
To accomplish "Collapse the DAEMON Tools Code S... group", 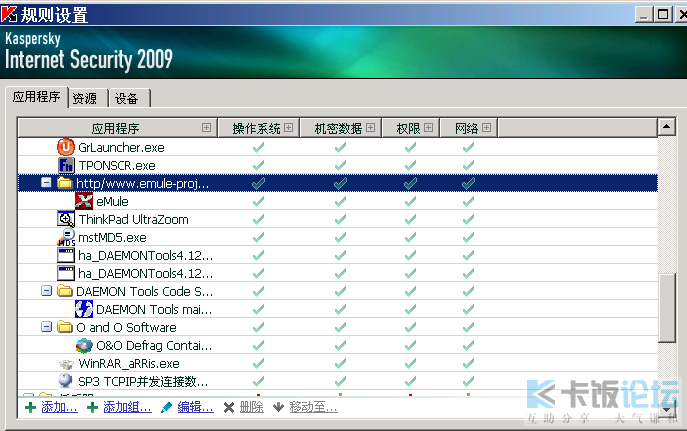I will [x=46, y=290].
